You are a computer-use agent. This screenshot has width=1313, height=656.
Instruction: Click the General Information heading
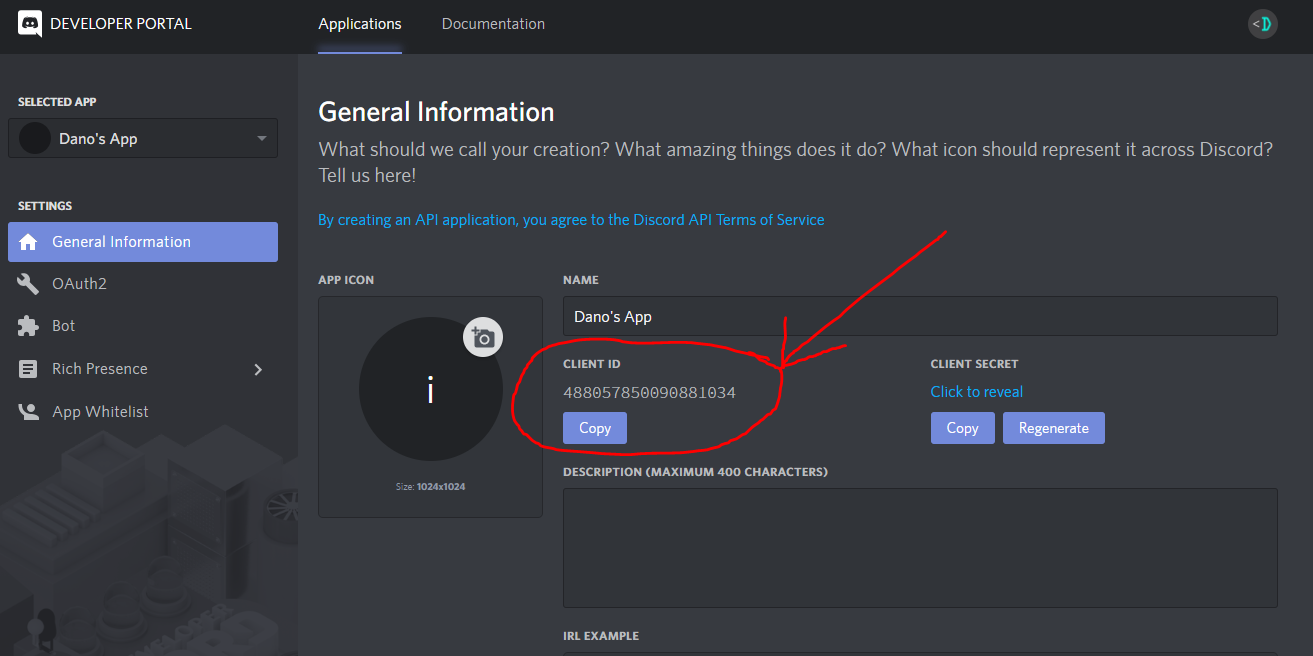[436, 112]
